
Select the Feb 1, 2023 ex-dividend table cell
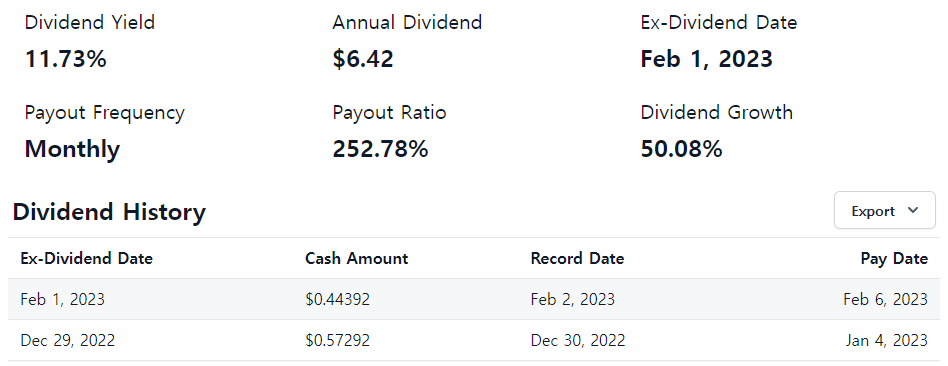coord(62,299)
